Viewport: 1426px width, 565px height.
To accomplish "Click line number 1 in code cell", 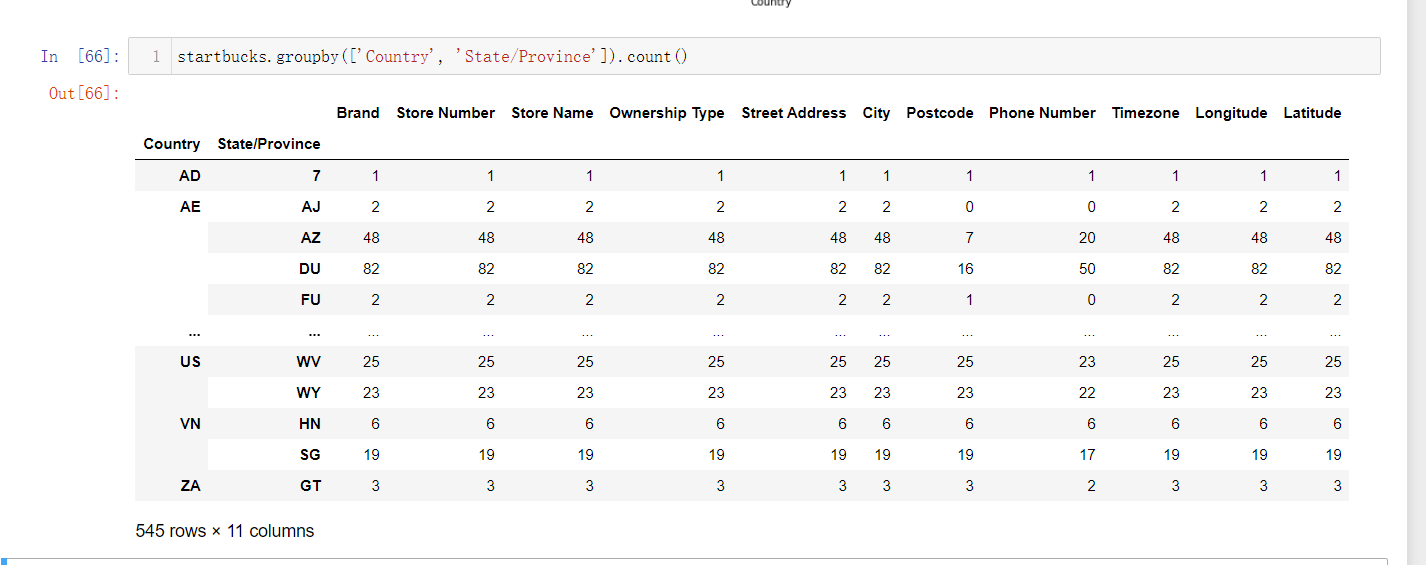I will tap(156, 57).
